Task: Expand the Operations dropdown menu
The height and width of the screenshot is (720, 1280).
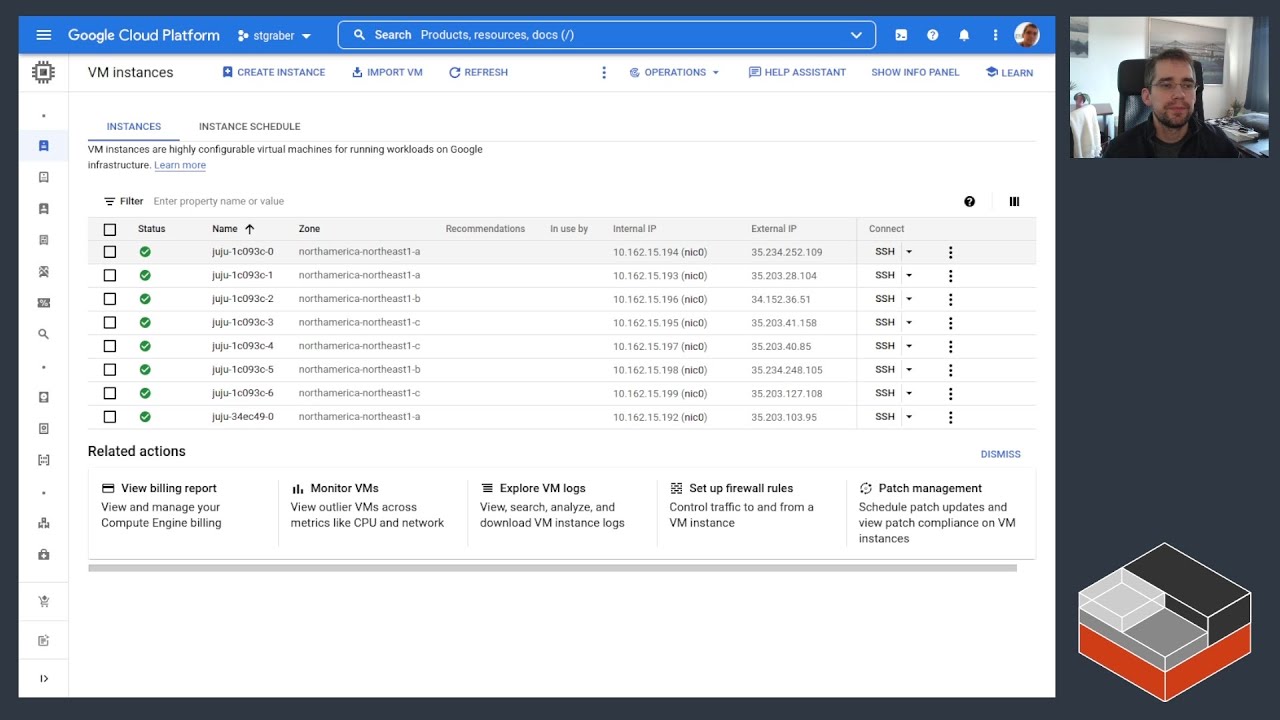Action: point(674,72)
